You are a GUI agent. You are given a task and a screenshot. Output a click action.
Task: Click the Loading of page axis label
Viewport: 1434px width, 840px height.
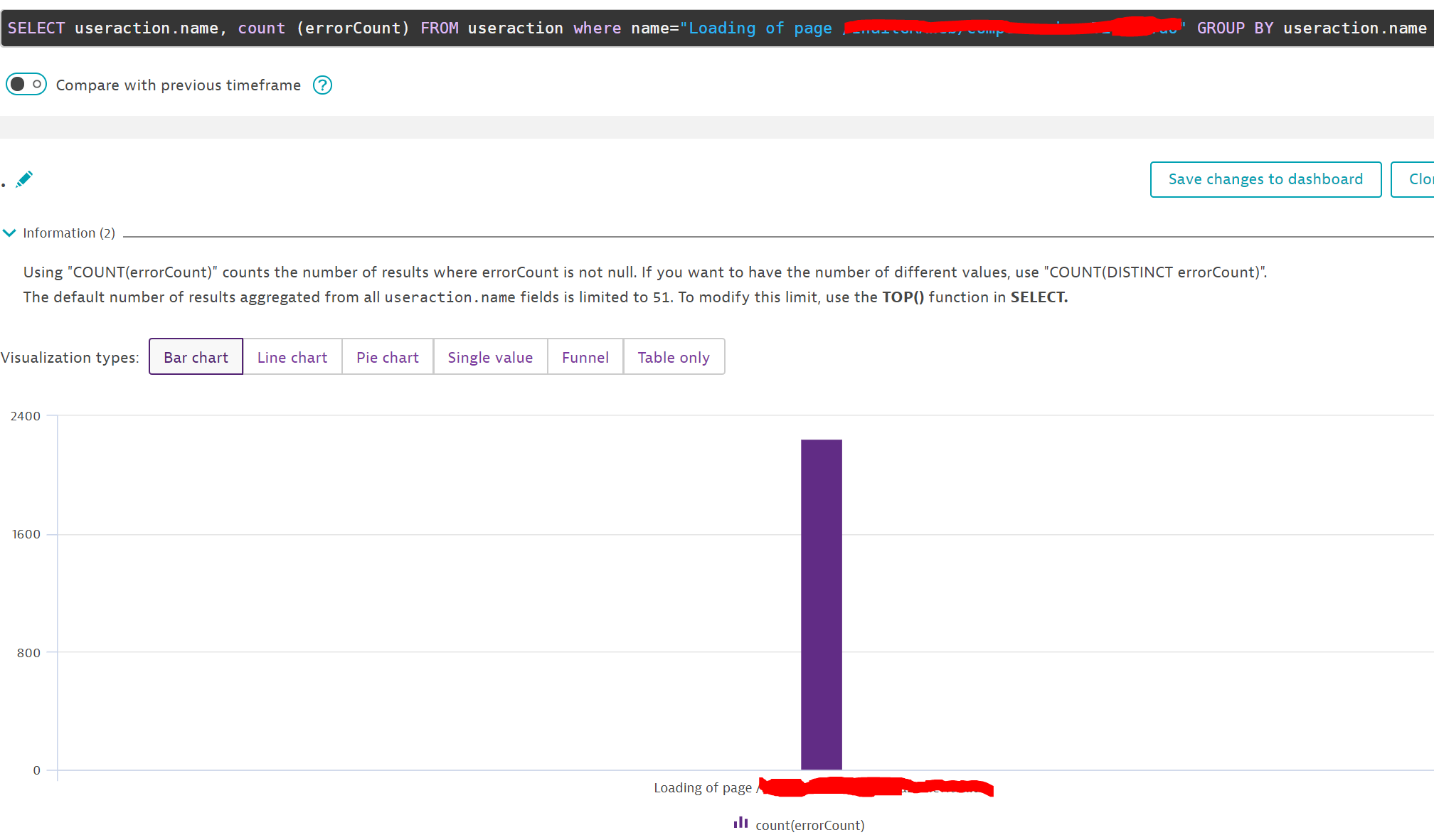point(703,788)
